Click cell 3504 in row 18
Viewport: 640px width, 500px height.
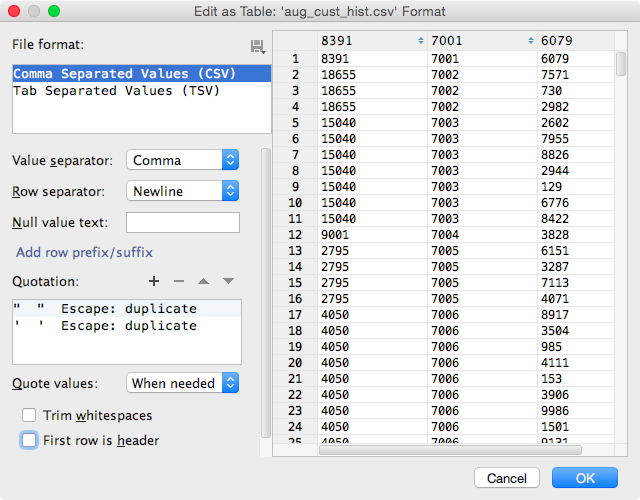tap(576, 331)
